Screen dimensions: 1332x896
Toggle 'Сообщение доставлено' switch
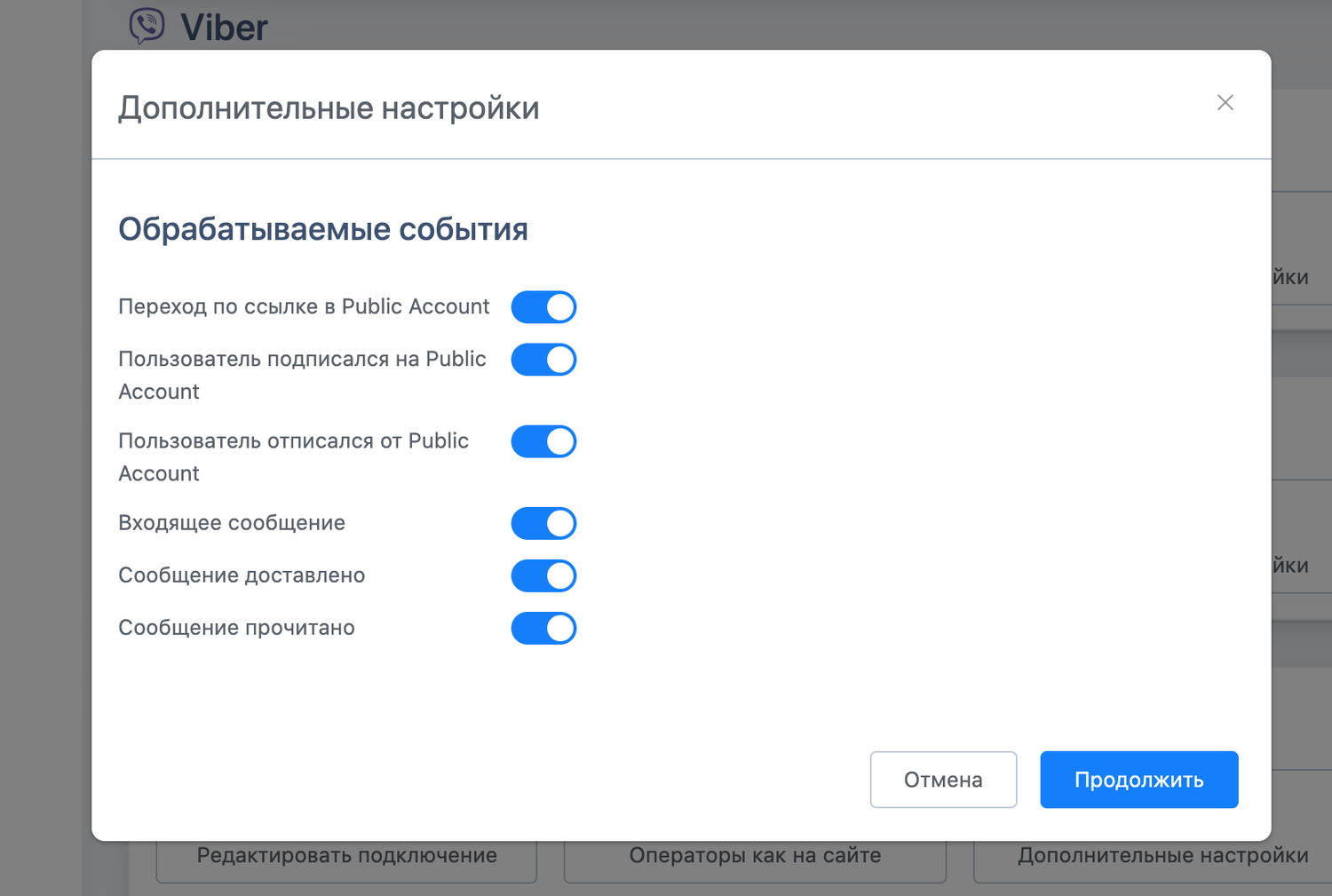(x=543, y=575)
